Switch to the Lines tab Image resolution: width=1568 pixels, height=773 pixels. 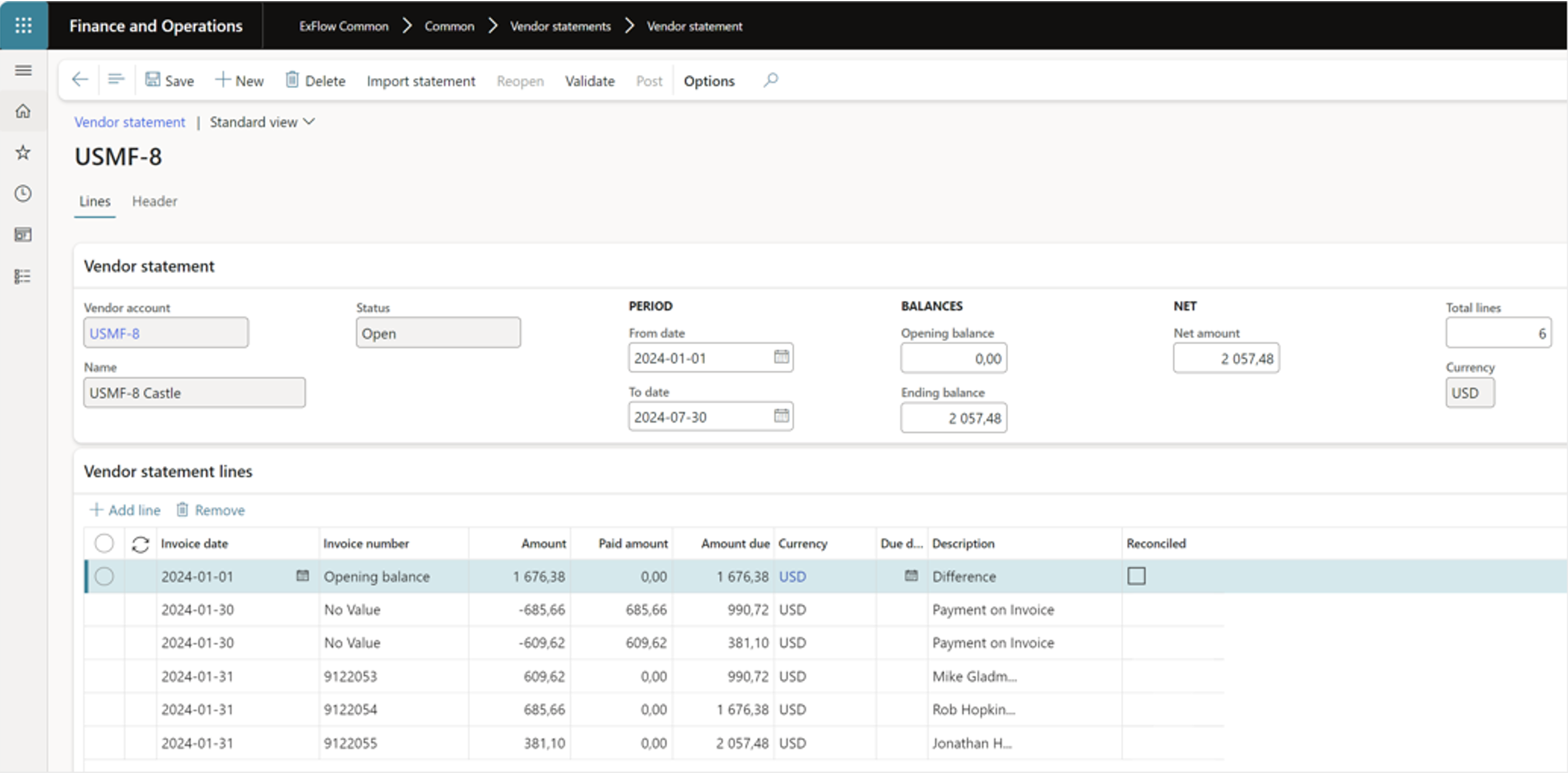[x=95, y=201]
